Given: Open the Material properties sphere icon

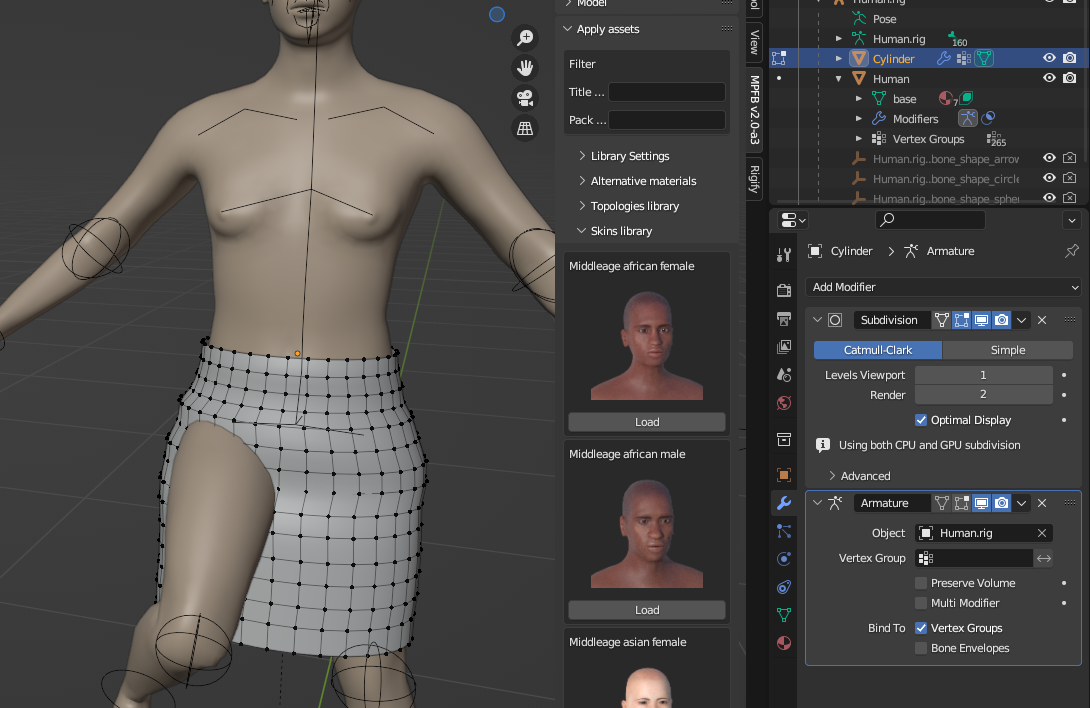Looking at the screenshot, I should (x=784, y=643).
